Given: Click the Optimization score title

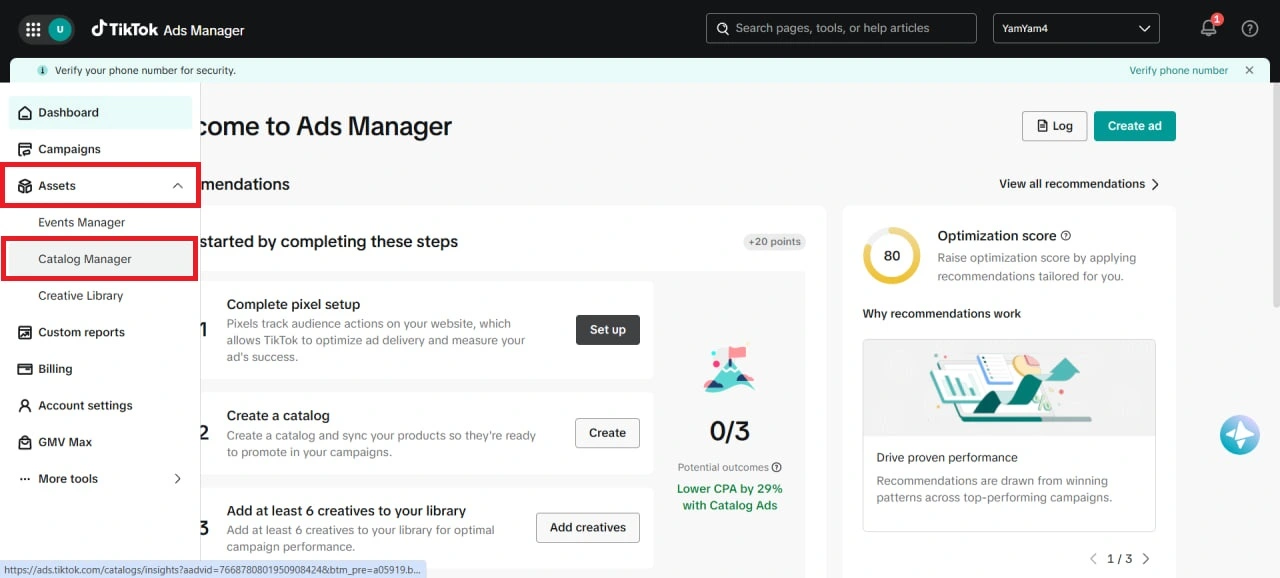Looking at the screenshot, I should point(997,236).
